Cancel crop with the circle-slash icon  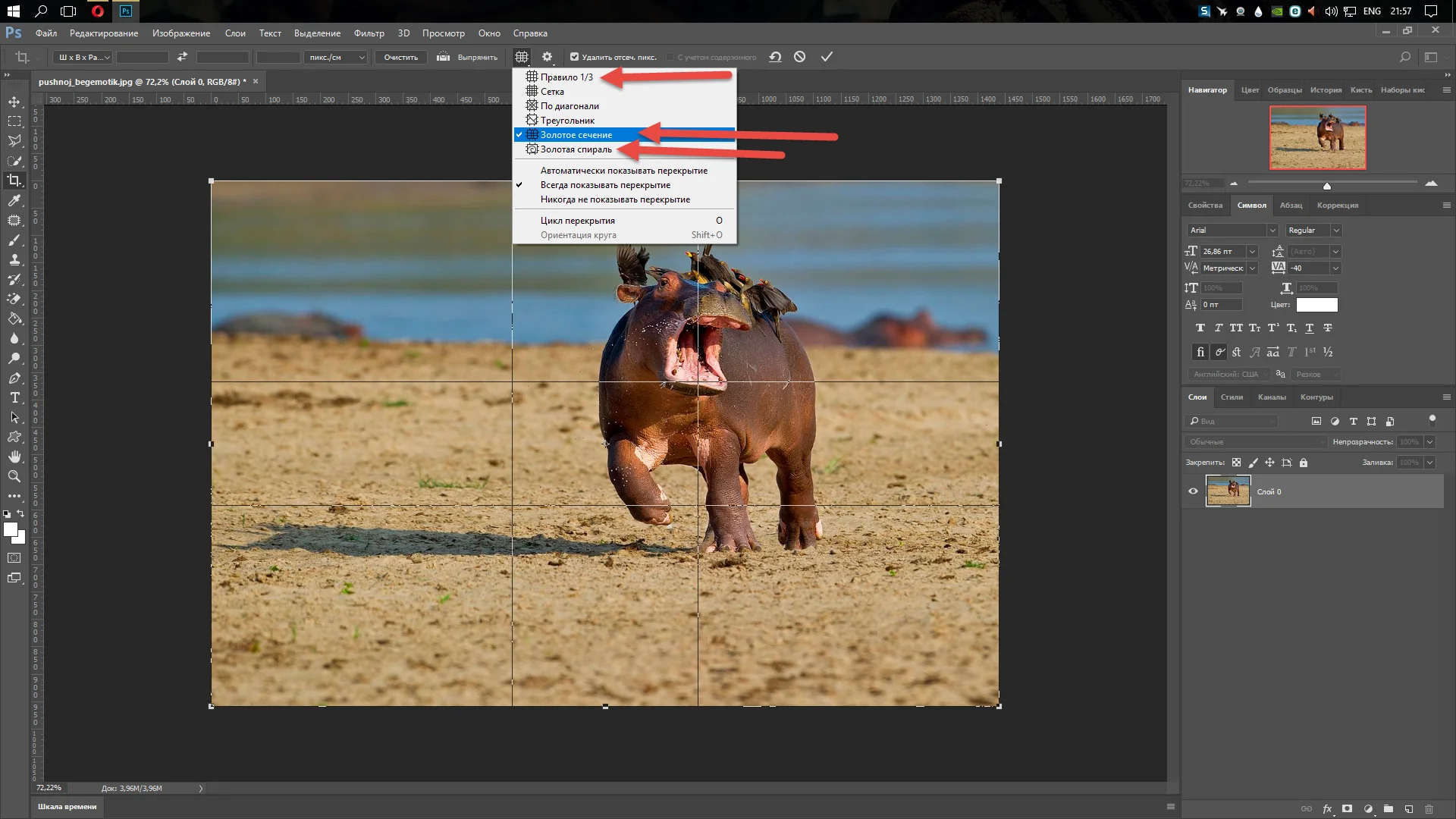click(799, 57)
